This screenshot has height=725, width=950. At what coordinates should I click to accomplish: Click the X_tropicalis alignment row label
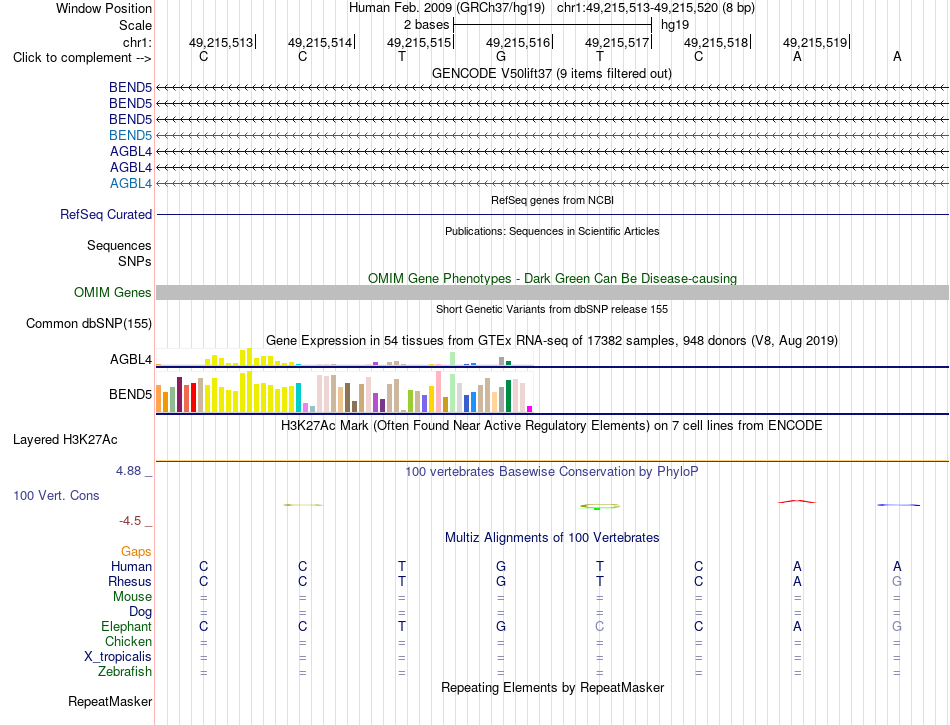pos(118,657)
